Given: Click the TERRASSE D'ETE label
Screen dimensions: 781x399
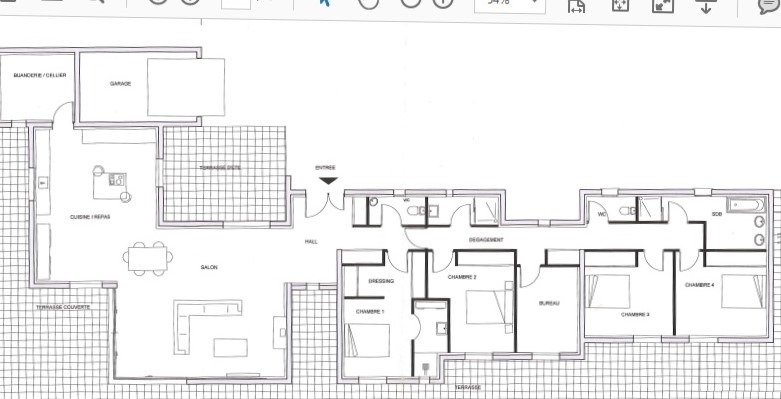Looking at the screenshot, I should click(220, 168).
